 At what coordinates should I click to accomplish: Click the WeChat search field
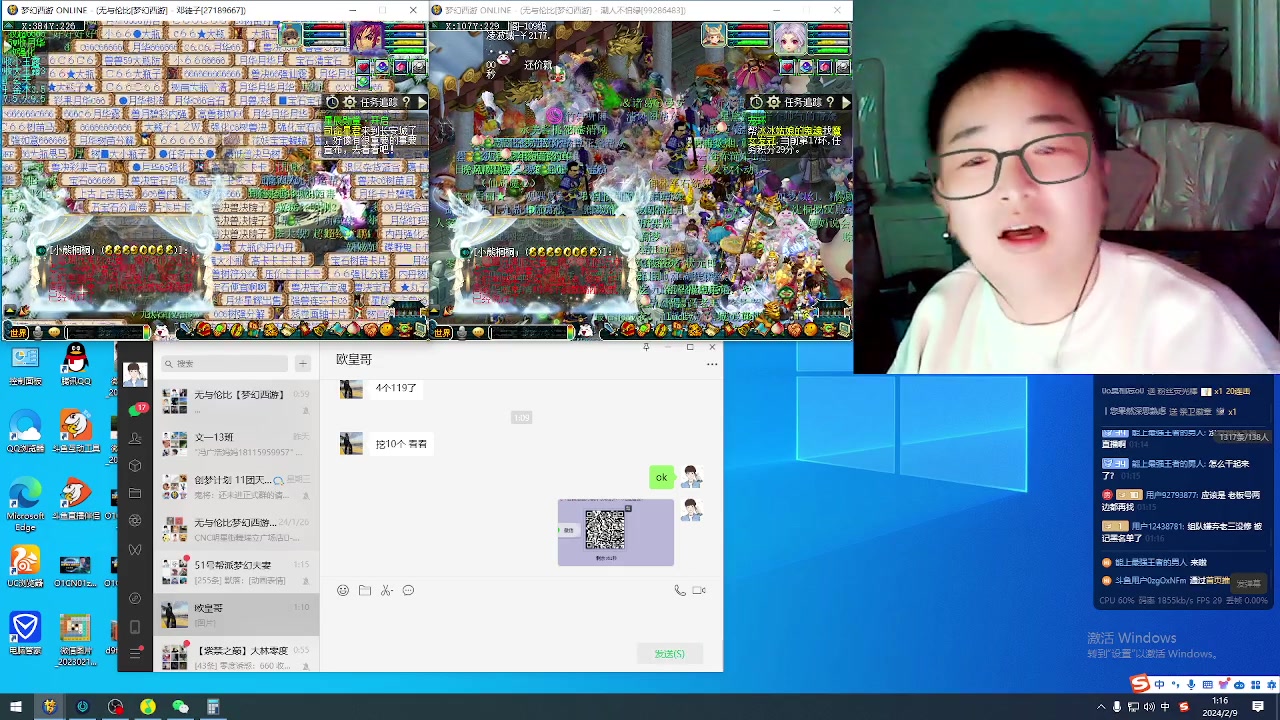pyautogui.click(x=226, y=364)
